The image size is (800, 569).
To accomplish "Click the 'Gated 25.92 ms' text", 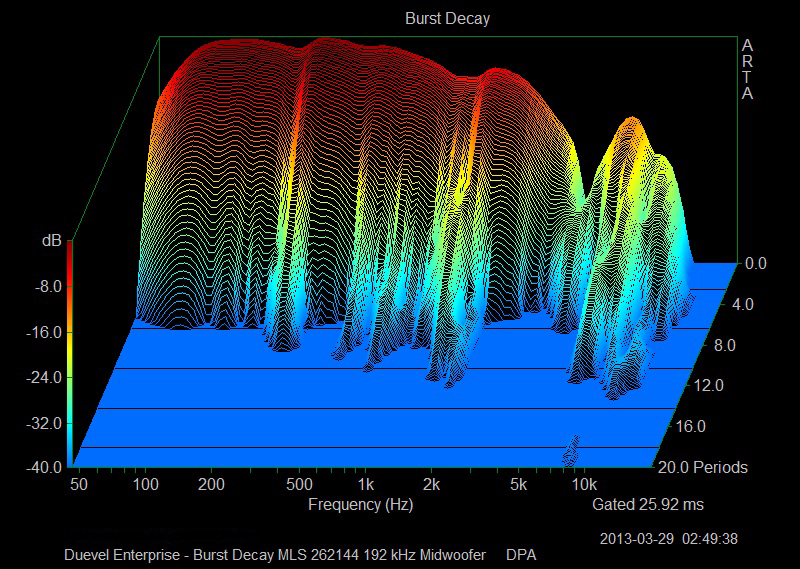I will pos(647,505).
